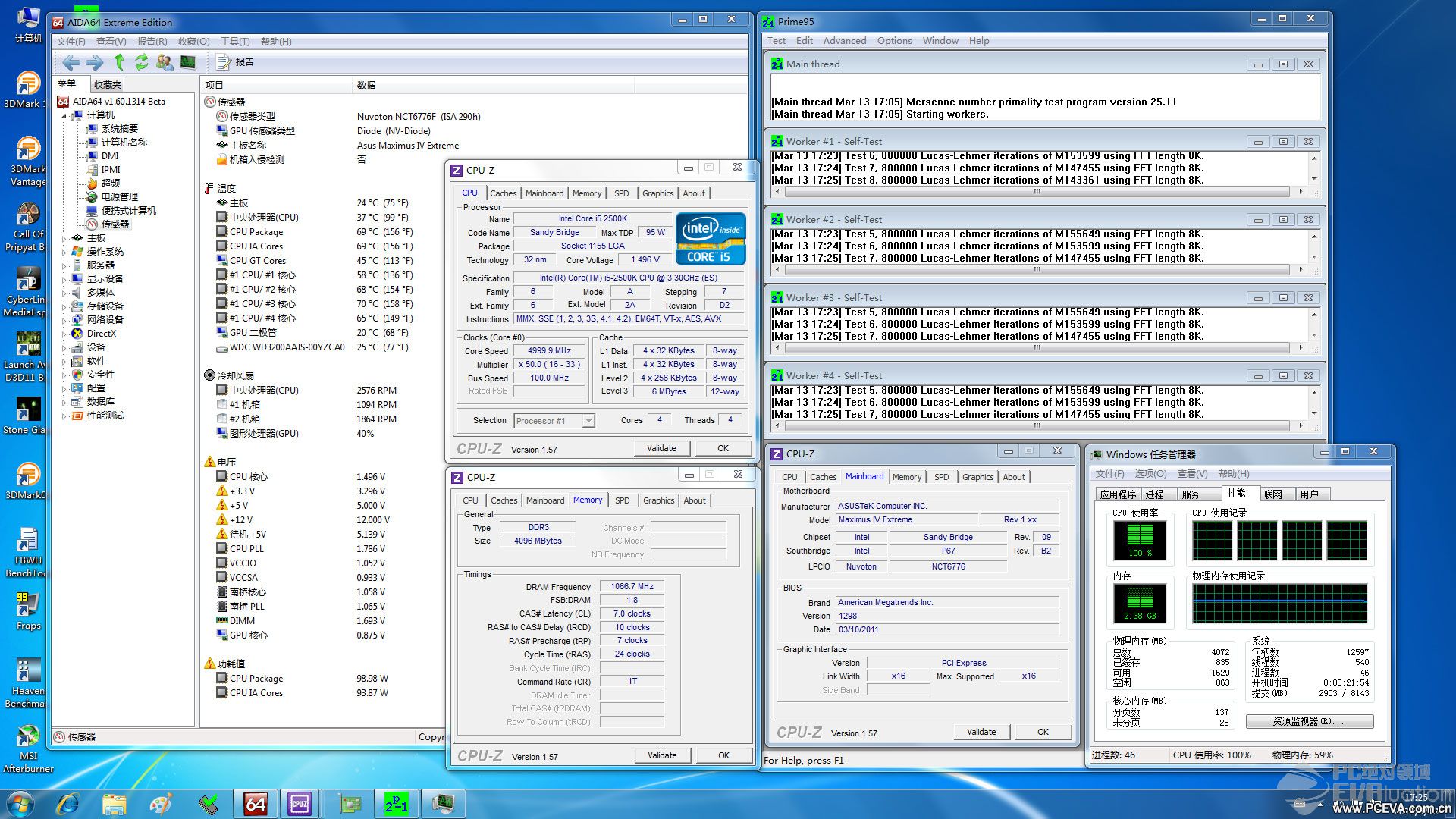Switch to the Caches tab in top CPU-Z
The width and height of the screenshot is (1456, 819).
[503, 193]
